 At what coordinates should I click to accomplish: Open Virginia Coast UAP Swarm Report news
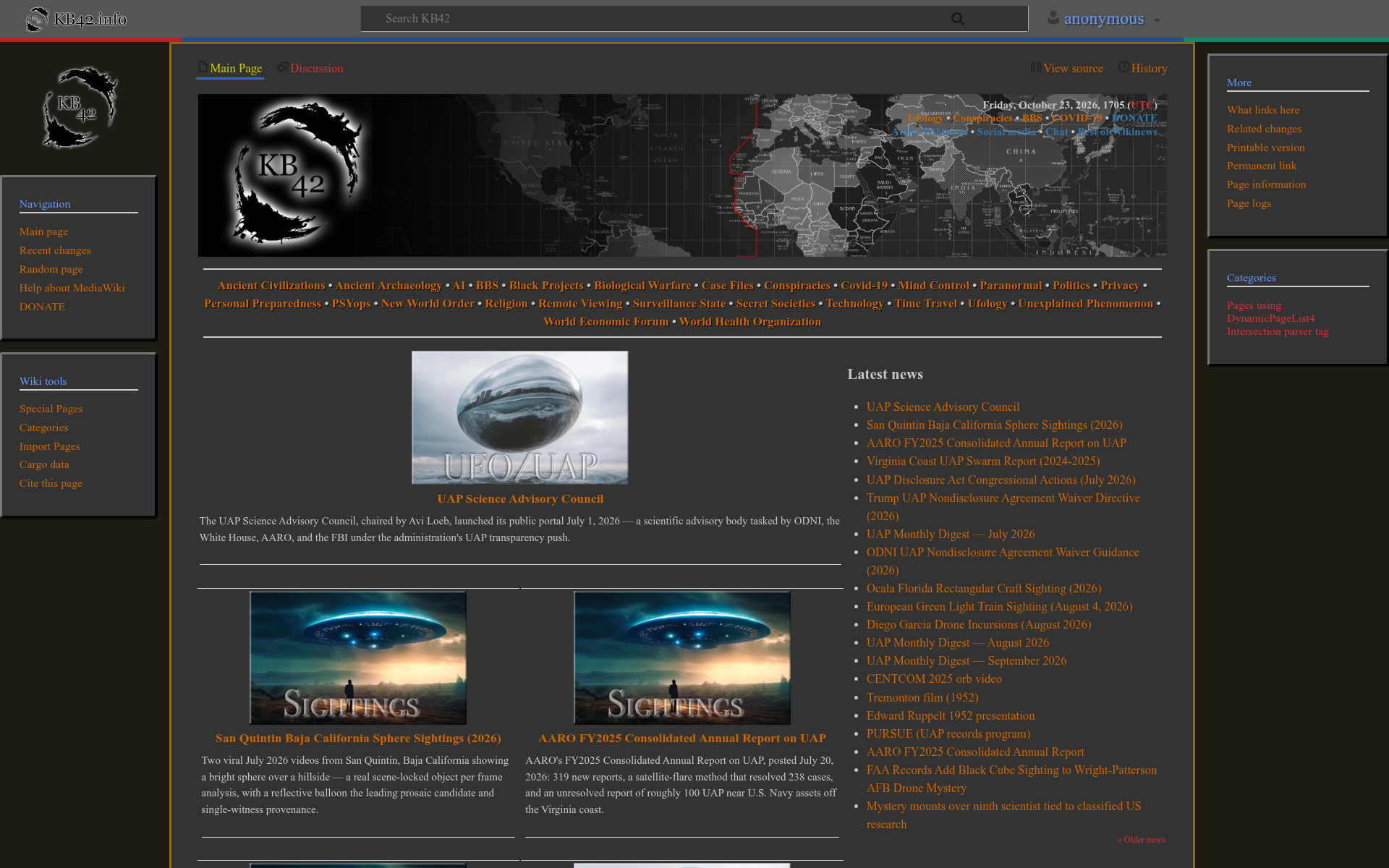tap(983, 461)
